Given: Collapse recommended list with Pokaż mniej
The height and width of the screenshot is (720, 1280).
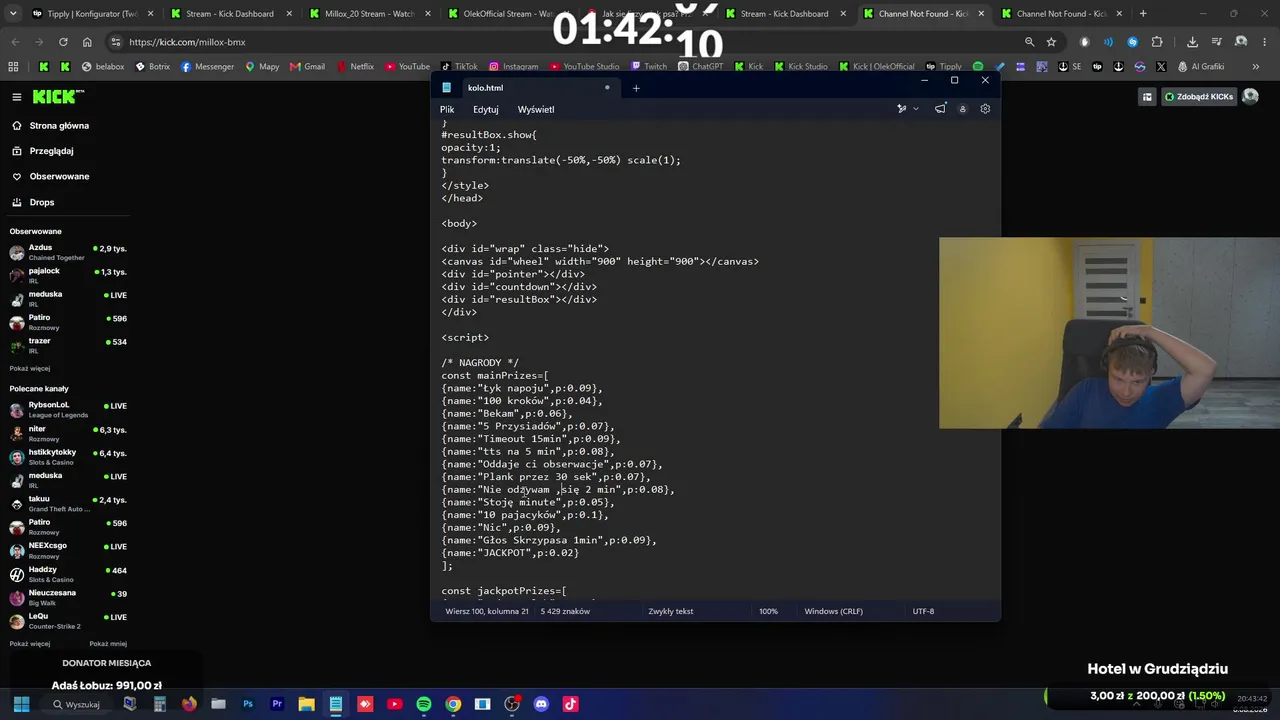Looking at the screenshot, I should tap(108, 644).
